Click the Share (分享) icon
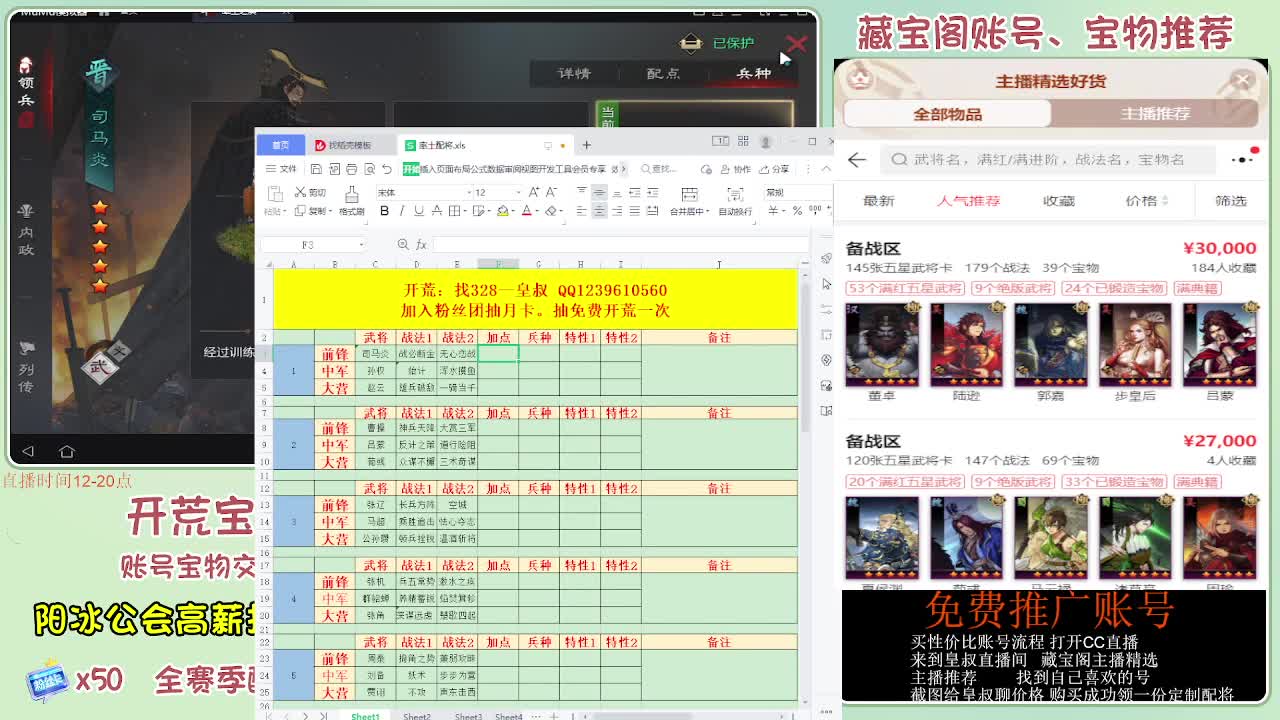The image size is (1280, 720). [774, 169]
